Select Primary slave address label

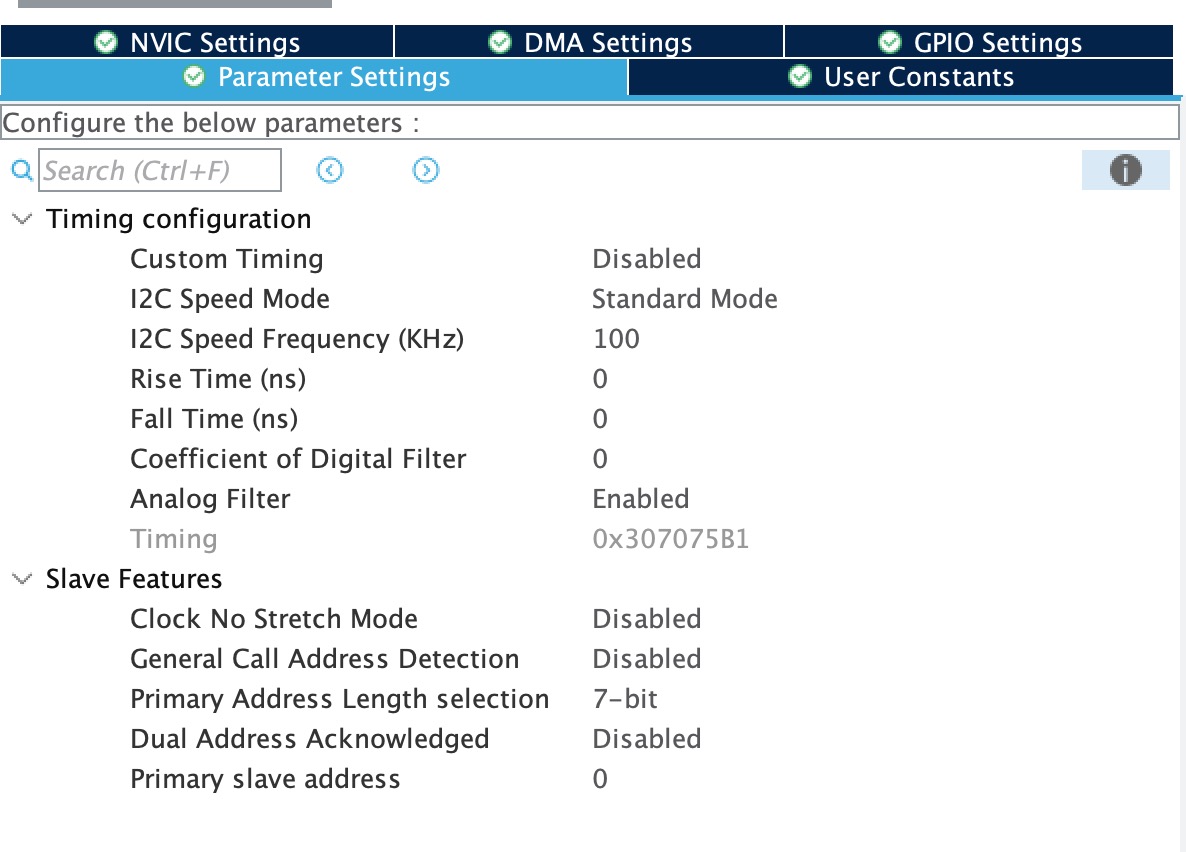265,779
